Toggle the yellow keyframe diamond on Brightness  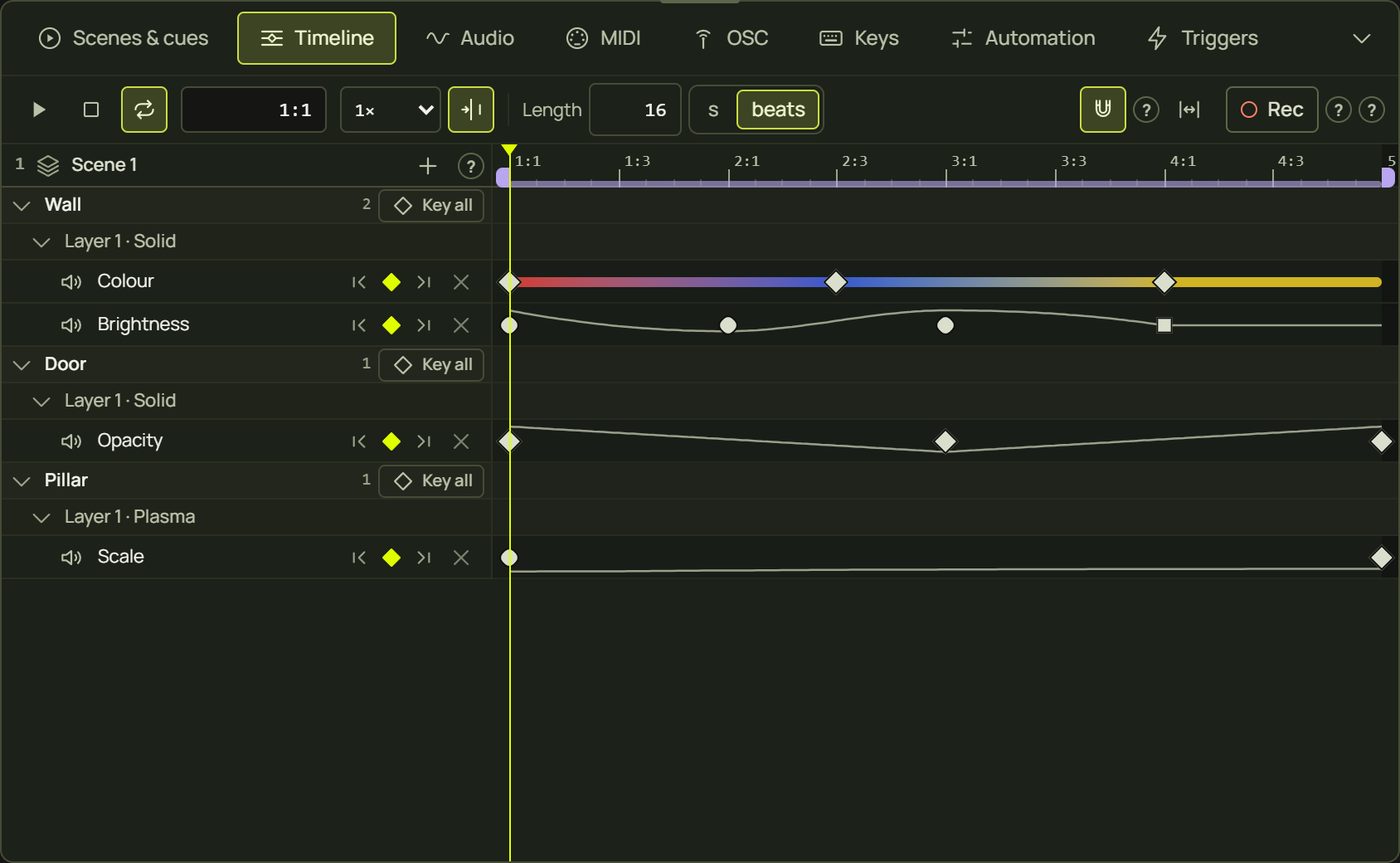[391, 325]
